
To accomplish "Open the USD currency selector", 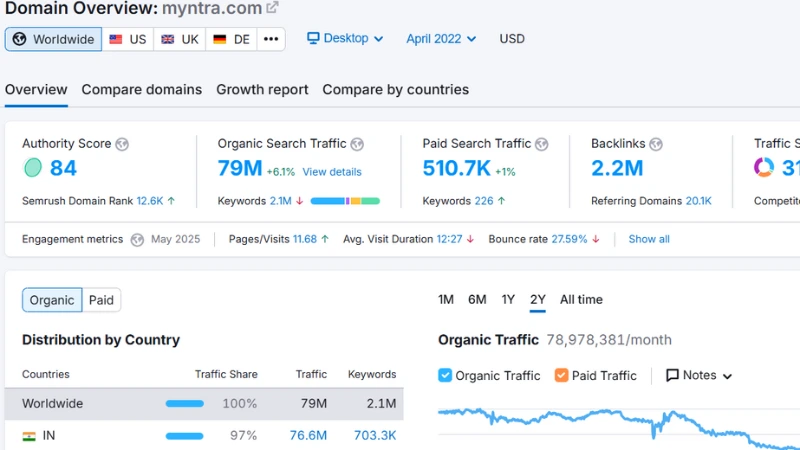I will (512, 39).
